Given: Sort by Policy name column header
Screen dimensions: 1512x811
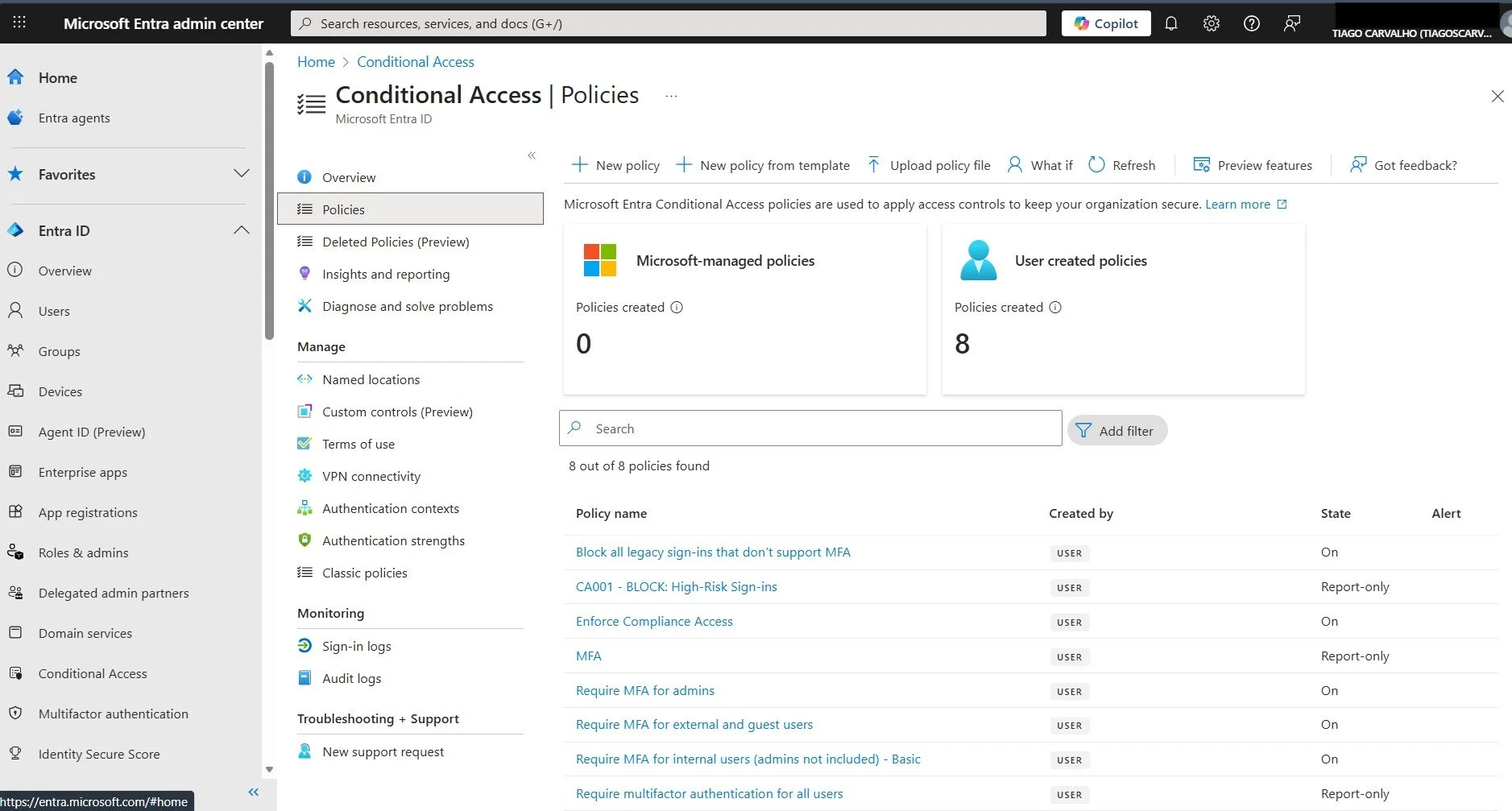Looking at the screenshot, I should coord(611,513).
